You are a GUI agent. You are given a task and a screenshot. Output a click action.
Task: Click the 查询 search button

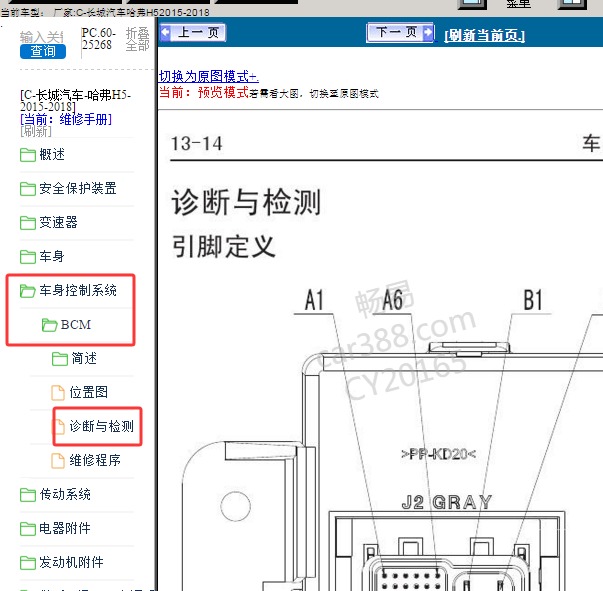[x=43, y=51]
